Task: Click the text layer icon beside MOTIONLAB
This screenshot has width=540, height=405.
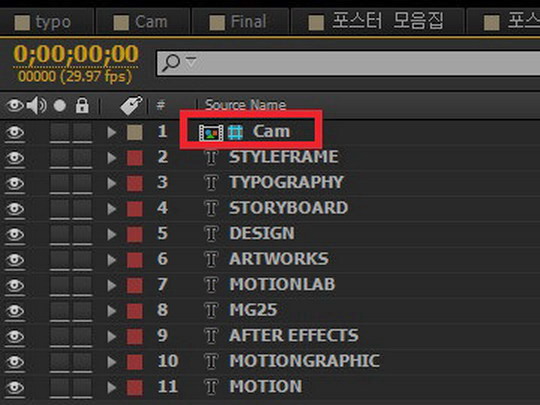Action: [x=211, y=285]
